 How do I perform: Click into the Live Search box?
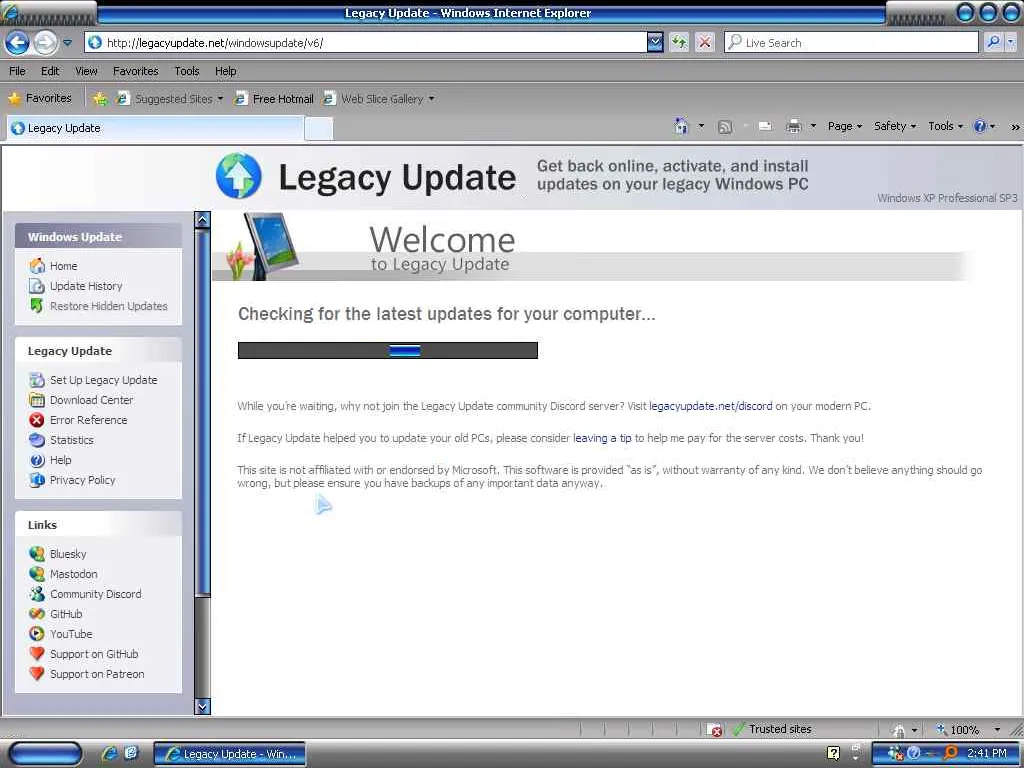coord(852,43)
